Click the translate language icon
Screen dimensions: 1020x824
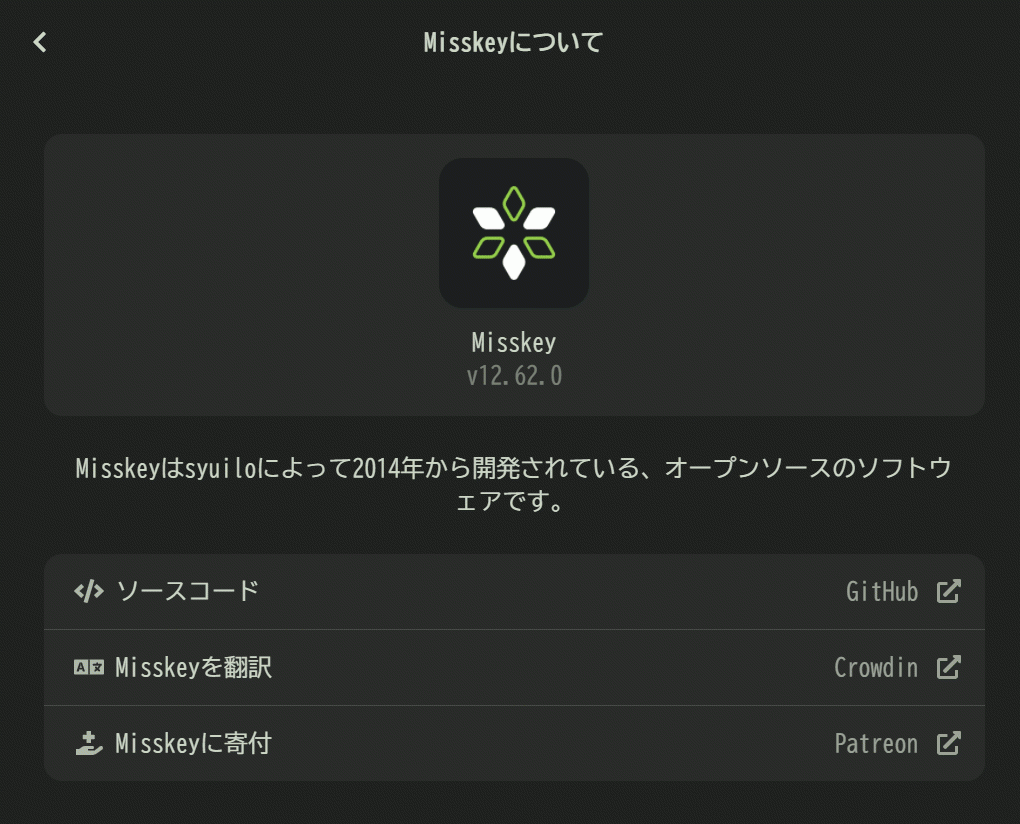(x=89, y=667)
